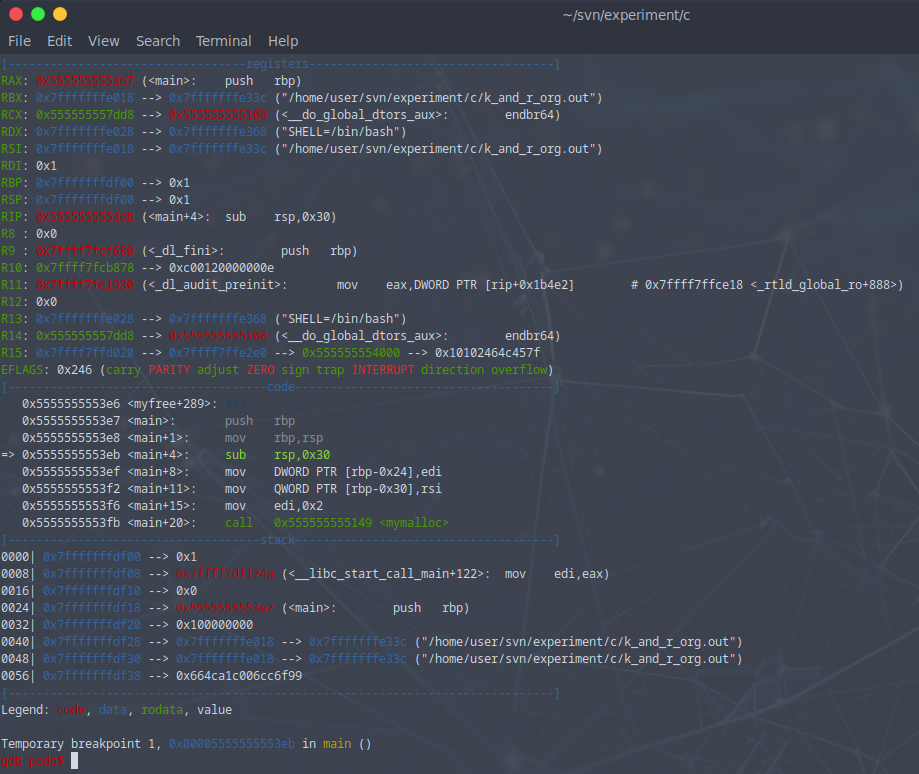Open the Help menu
919x774 pixels.
[283, 41]
